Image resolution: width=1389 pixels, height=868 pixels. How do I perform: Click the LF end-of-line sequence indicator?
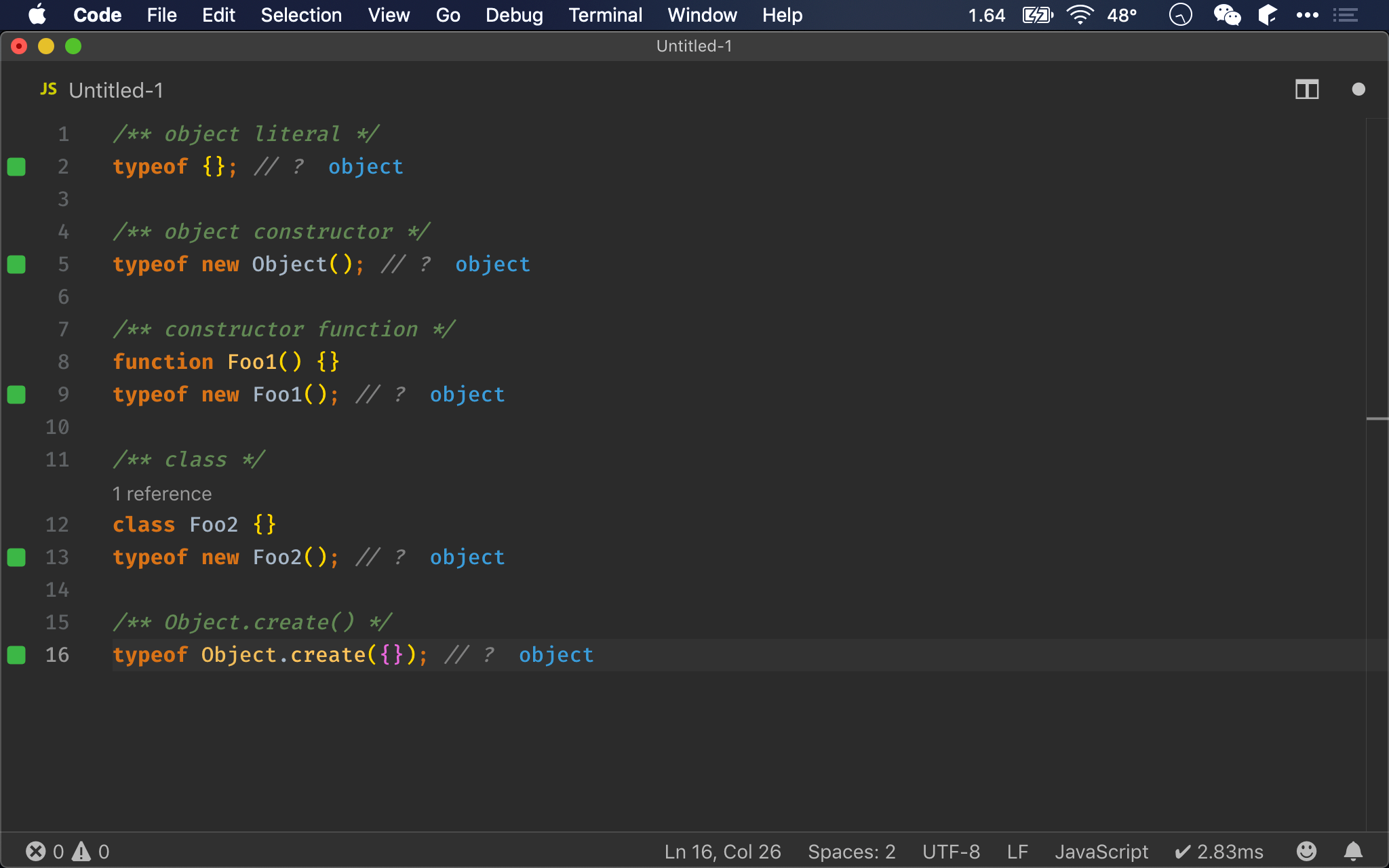(x=1017, y=851)
